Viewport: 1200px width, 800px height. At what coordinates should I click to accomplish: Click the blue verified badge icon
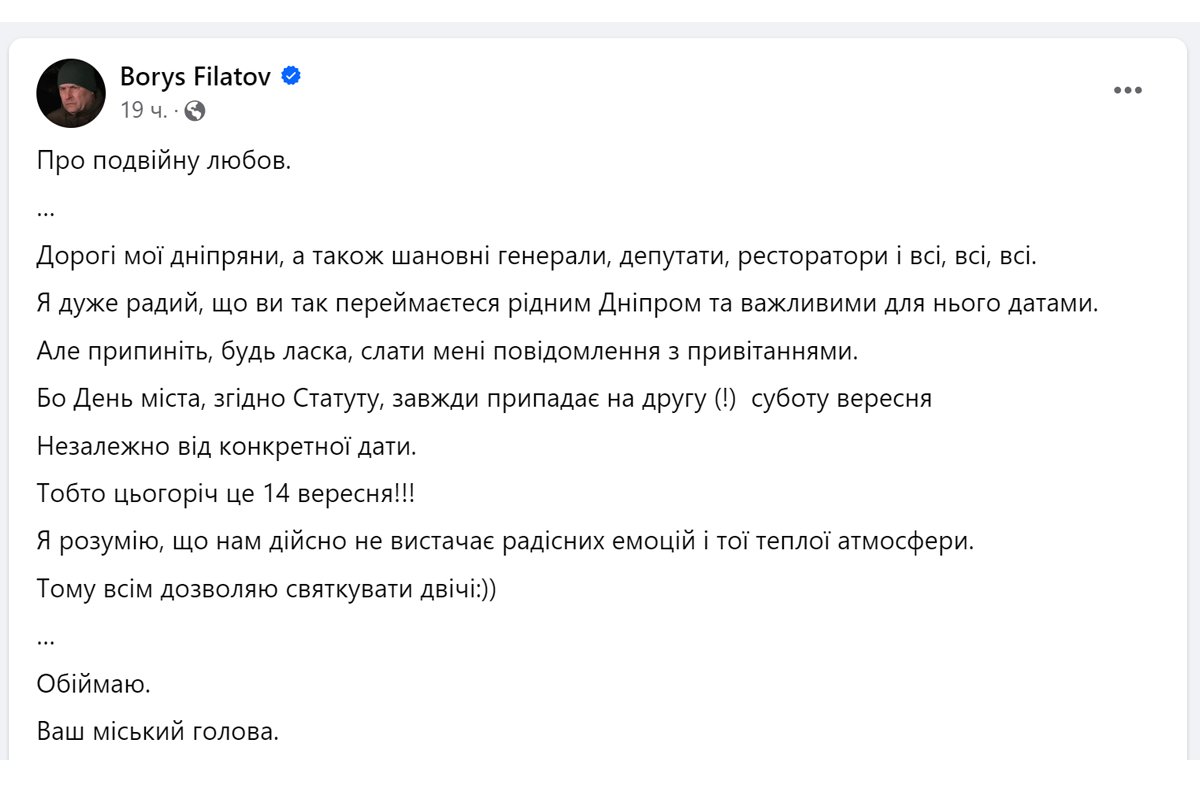291,76
